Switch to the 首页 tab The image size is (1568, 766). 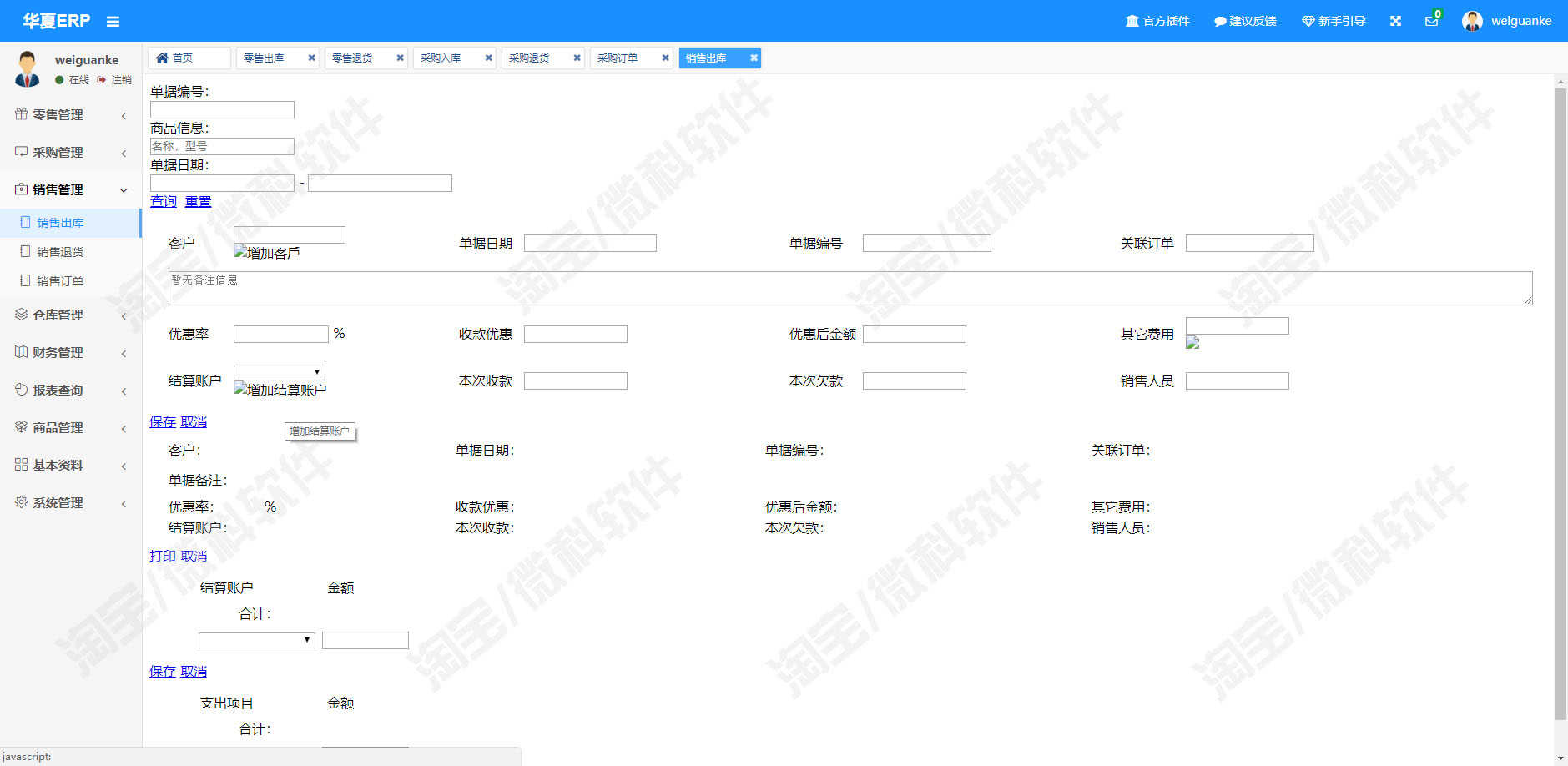pos(189,58)
